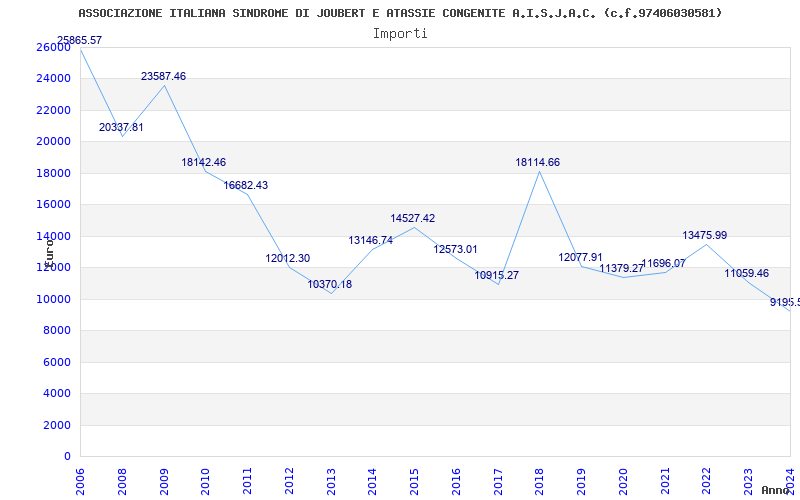Click the 2006 year axis label
The width and height of the screenshot is (800, 500).
pos(80,482)
